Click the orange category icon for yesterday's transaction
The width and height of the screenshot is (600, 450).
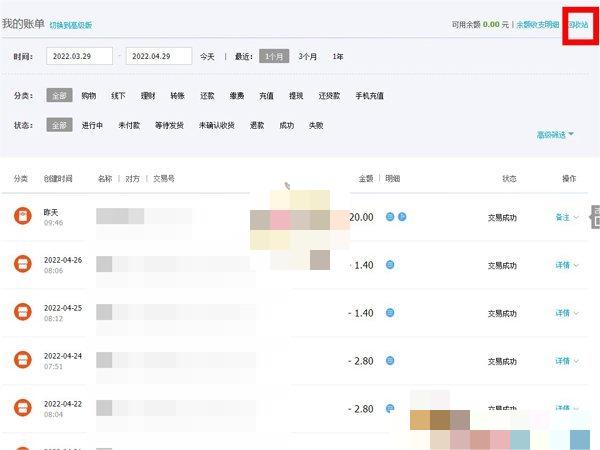tap(22, 216)
